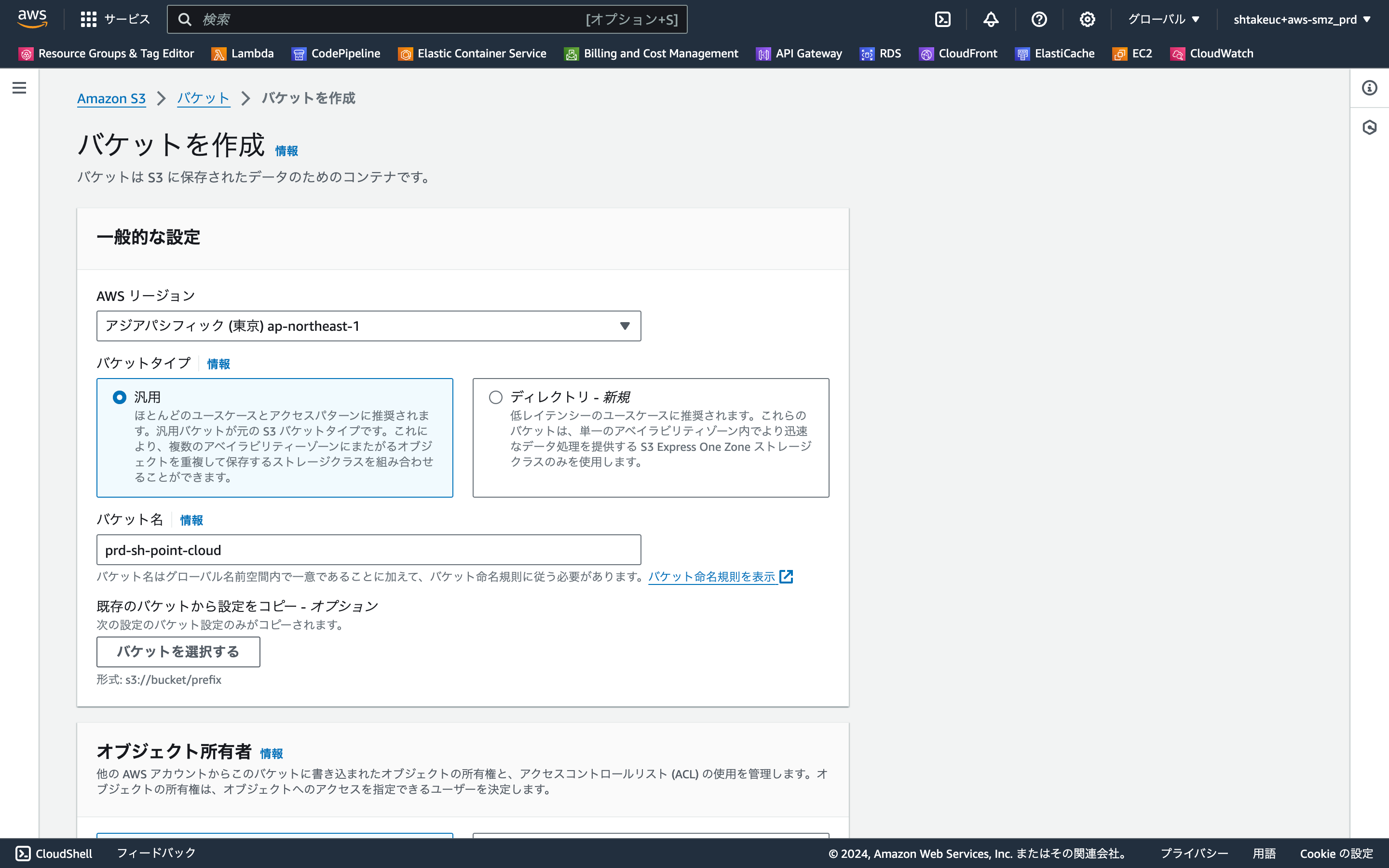Screen dimensions: 1389x868
Task: Go to バケット breadcrumb link
Action: (x=203, y=98)
